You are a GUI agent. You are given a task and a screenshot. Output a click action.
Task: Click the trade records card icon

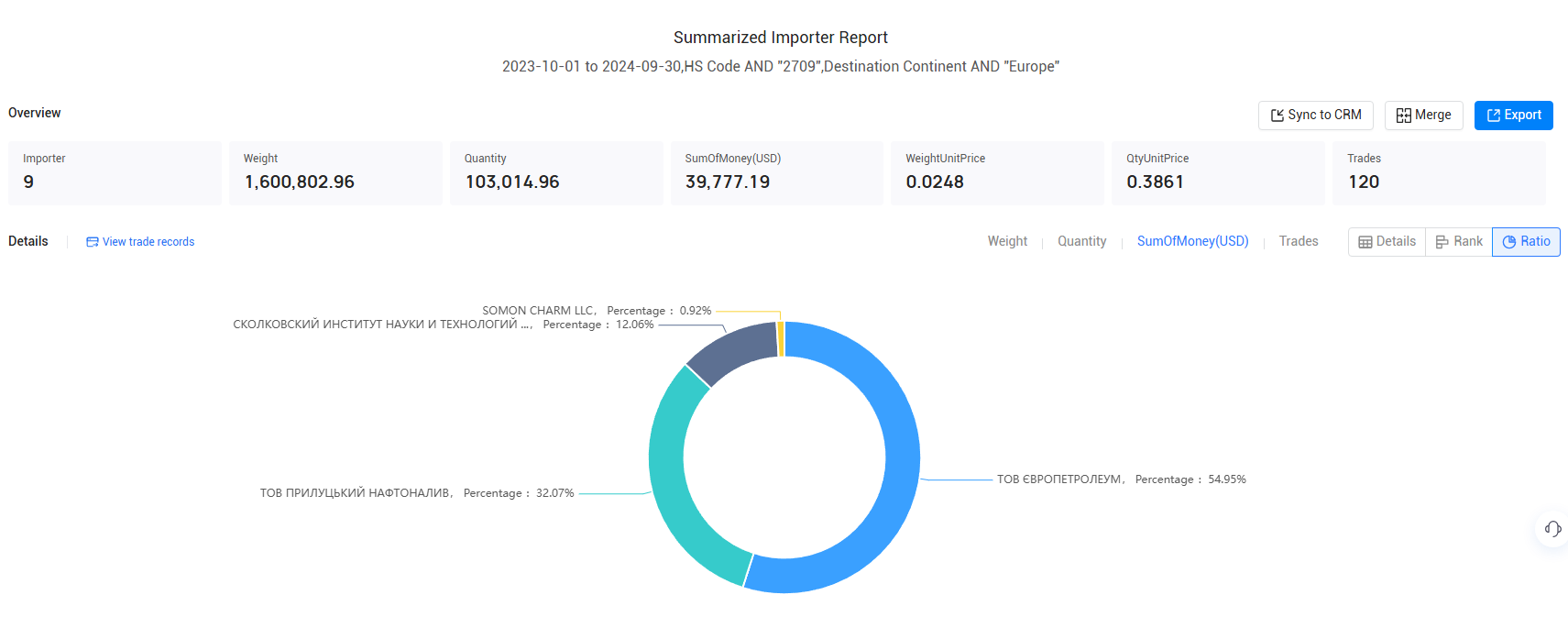[x=93, y=242]
